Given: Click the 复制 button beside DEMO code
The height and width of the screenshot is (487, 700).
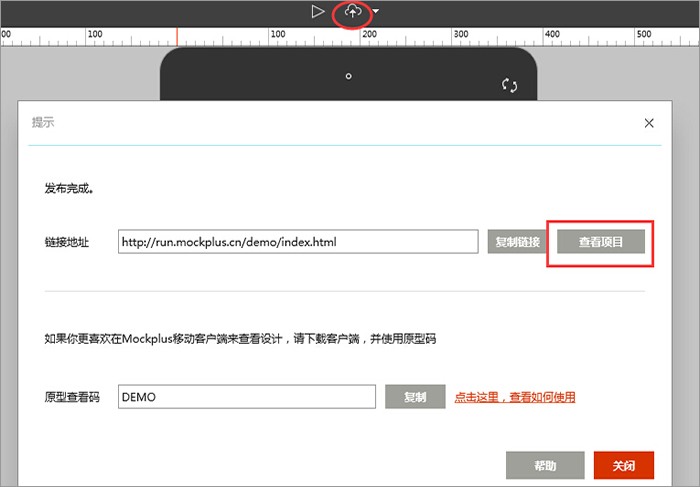Looking at the screenshot, I should (415, 397).
